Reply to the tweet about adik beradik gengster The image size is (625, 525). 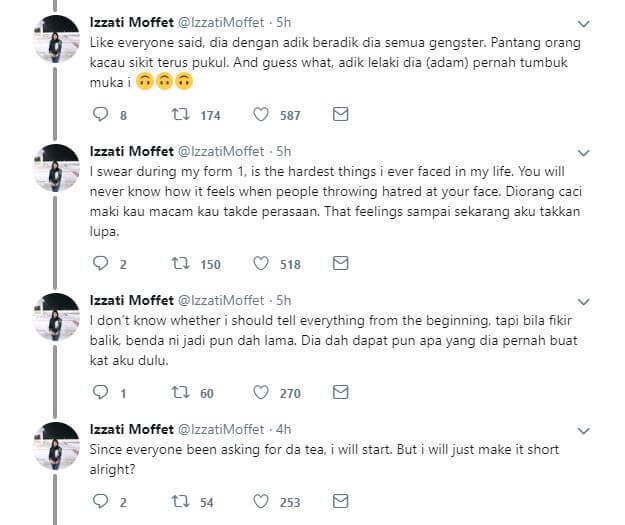click(99, 115)
